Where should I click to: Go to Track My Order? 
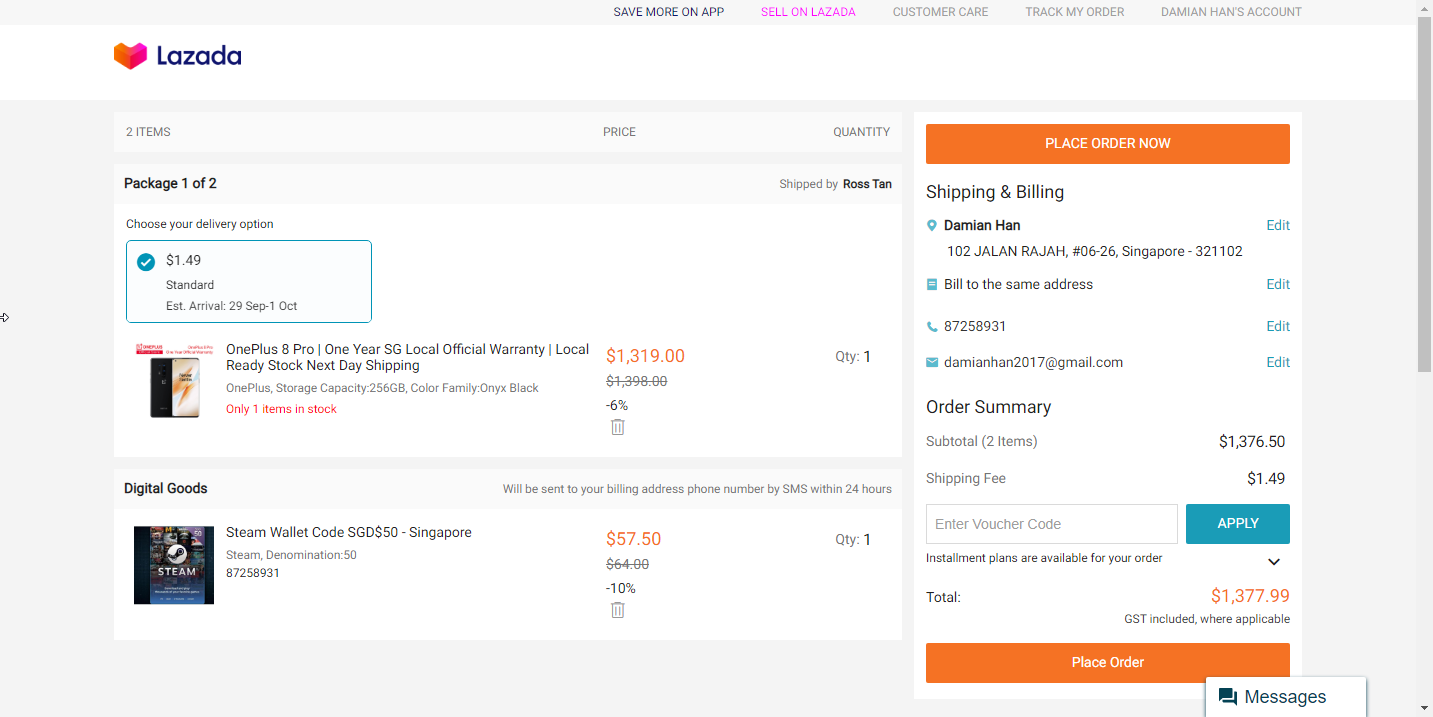coord(1074,12)
